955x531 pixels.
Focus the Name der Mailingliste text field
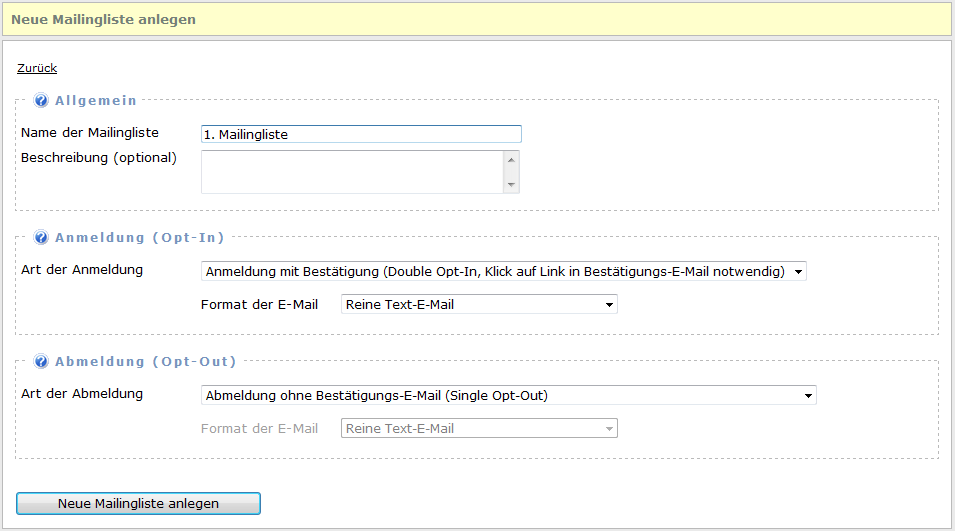tap(361, 134)
